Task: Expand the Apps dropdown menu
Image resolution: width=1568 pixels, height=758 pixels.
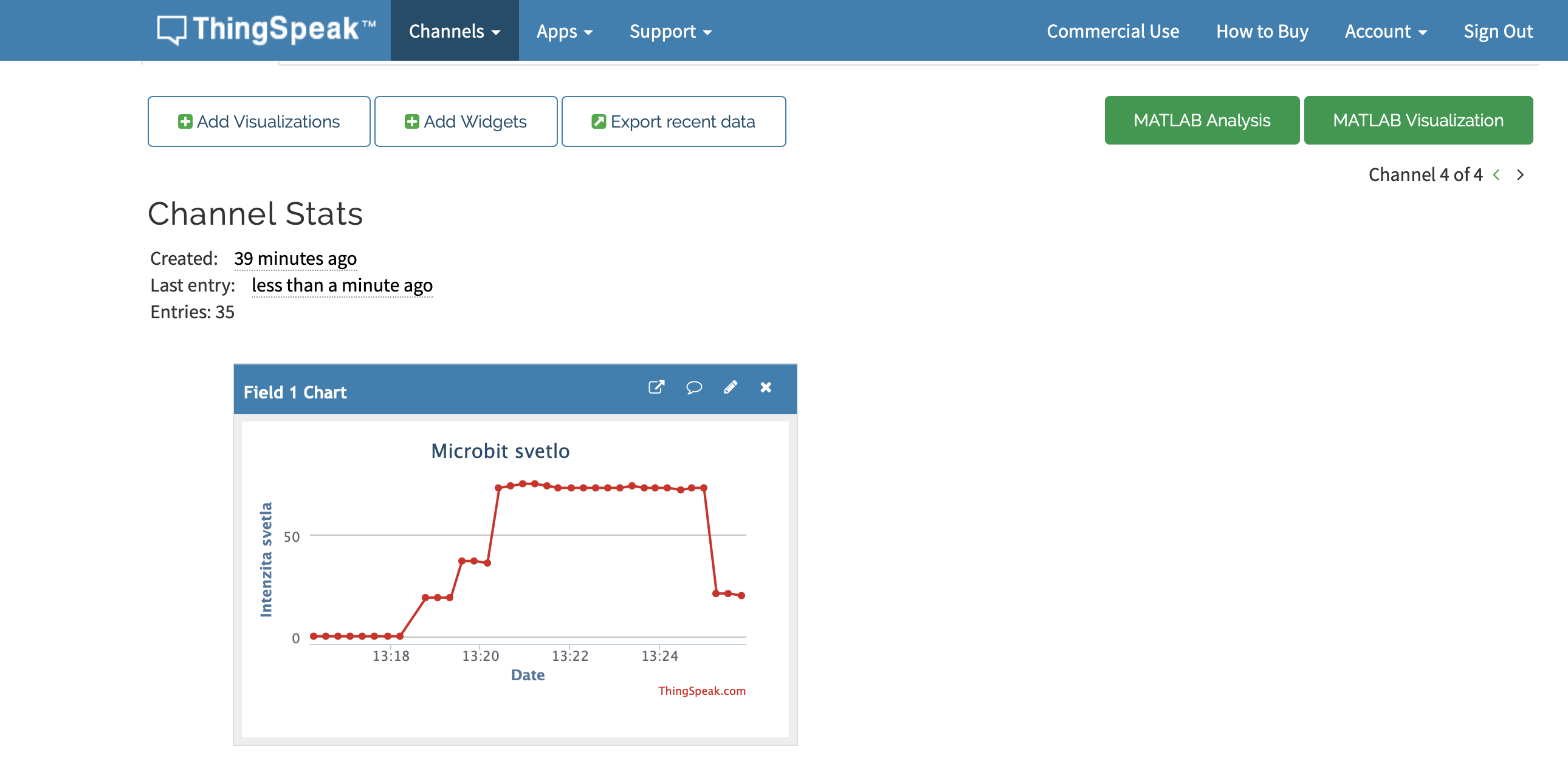Action: (x=563, y=31)
